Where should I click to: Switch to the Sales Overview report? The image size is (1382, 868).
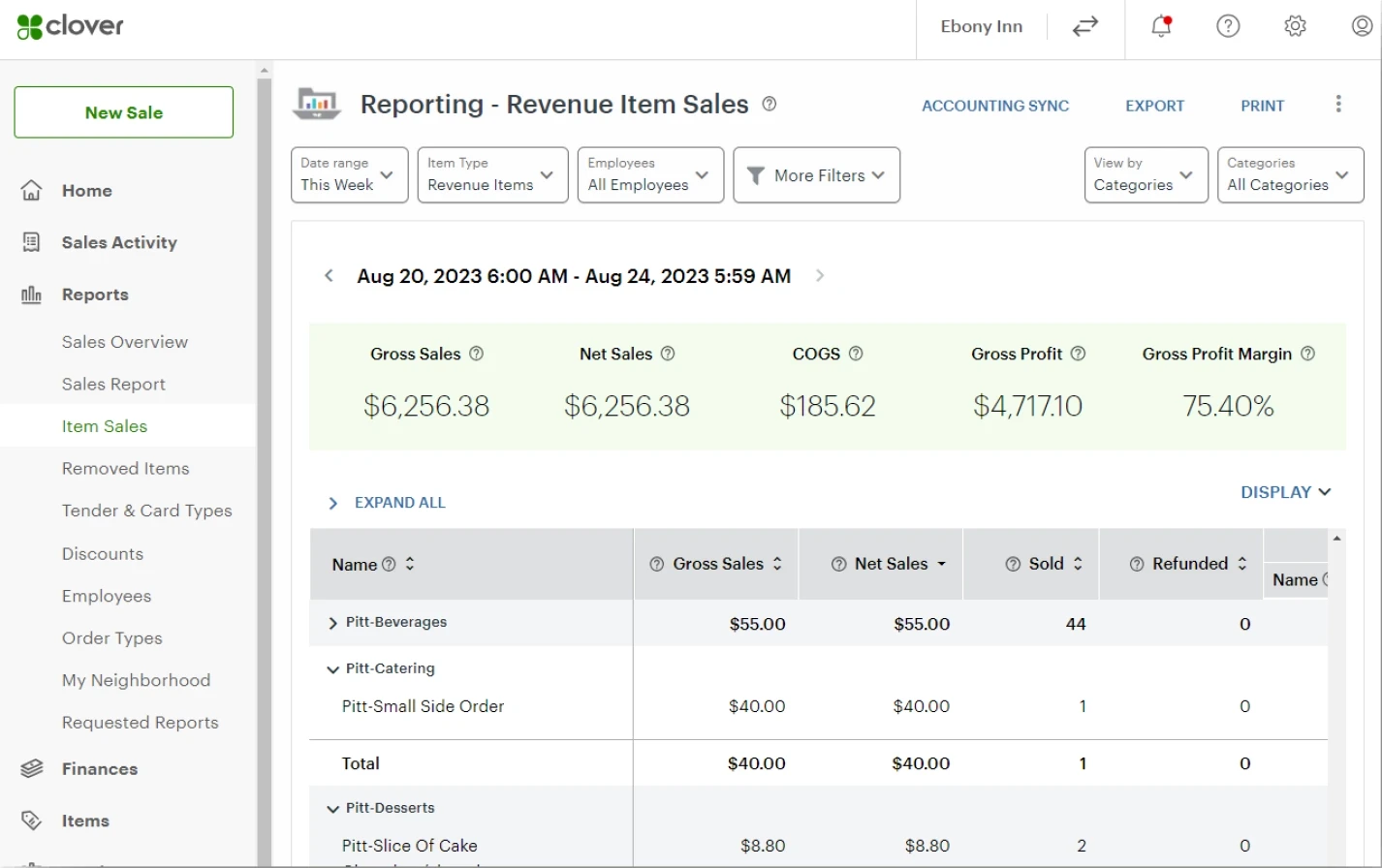pos(124,342)
